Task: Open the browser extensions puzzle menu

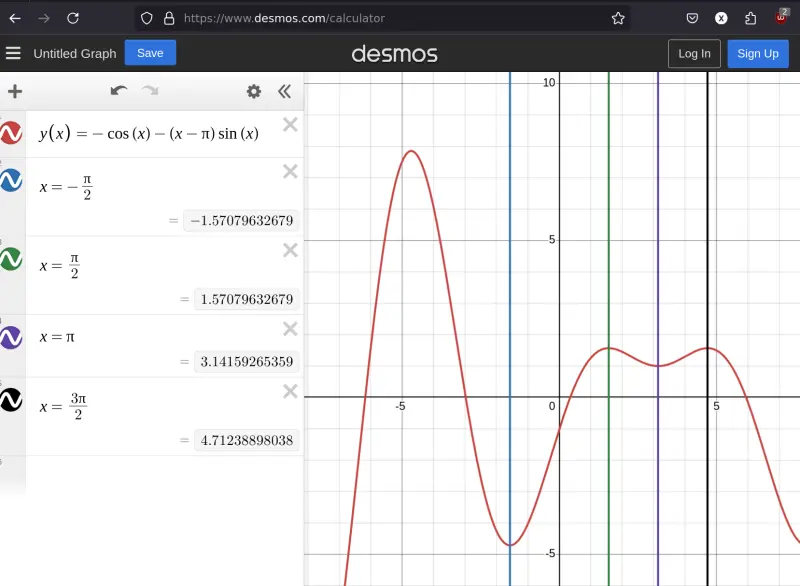Action: pyautogui.click(x=751, y=18)
